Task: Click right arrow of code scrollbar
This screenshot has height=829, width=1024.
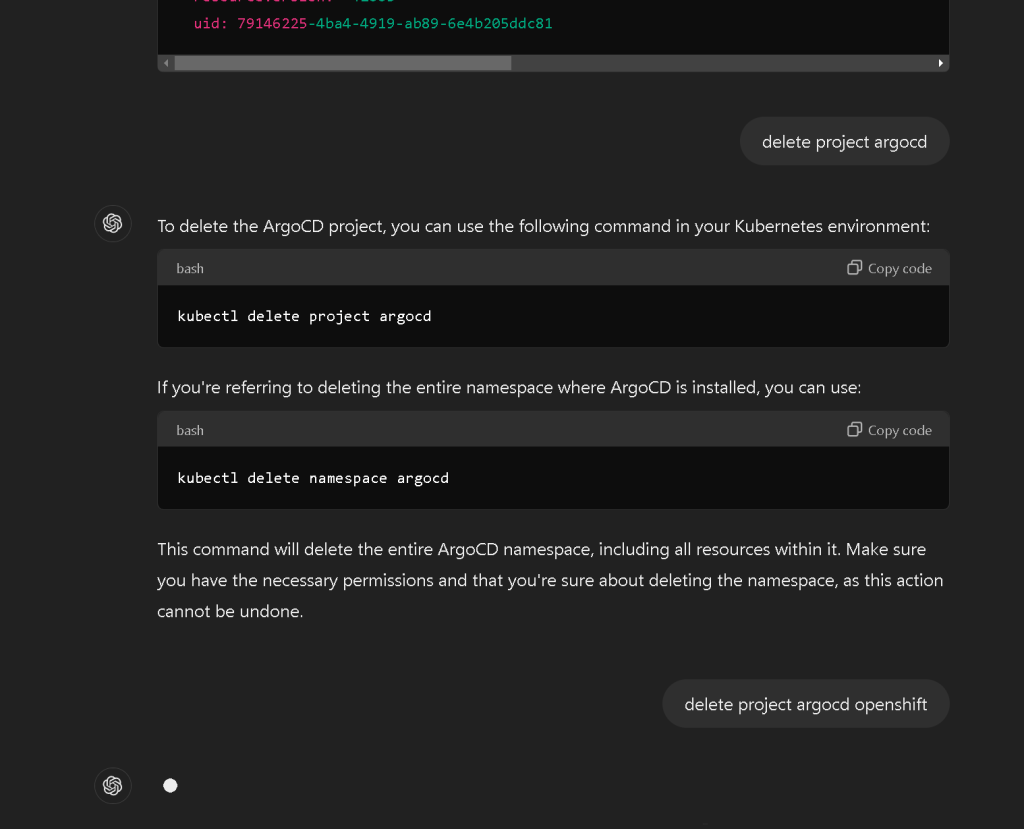Action: click(940, 63)
